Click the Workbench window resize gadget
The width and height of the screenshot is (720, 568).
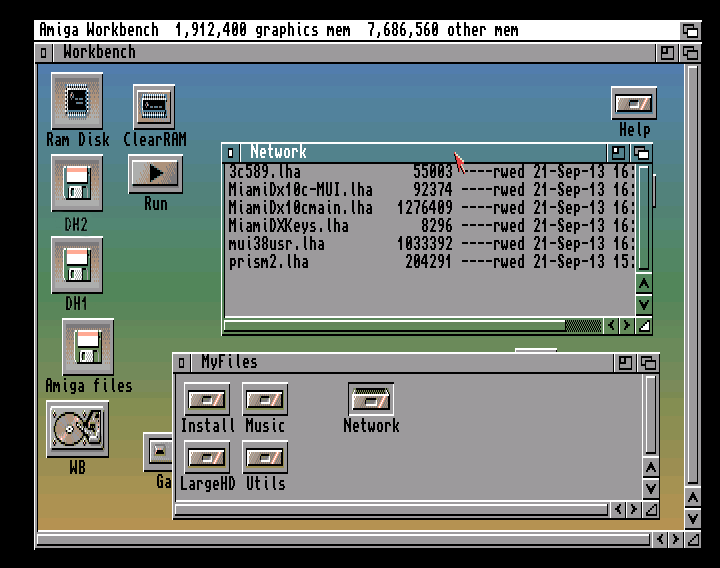[693, 539]
